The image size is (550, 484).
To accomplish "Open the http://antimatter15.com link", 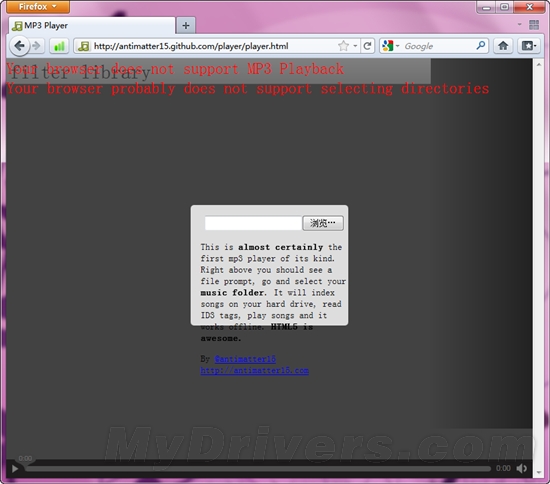I will 254,370.
